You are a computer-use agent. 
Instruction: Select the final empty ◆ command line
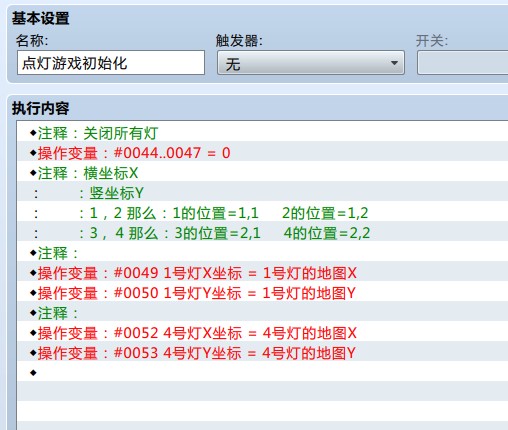263,372
